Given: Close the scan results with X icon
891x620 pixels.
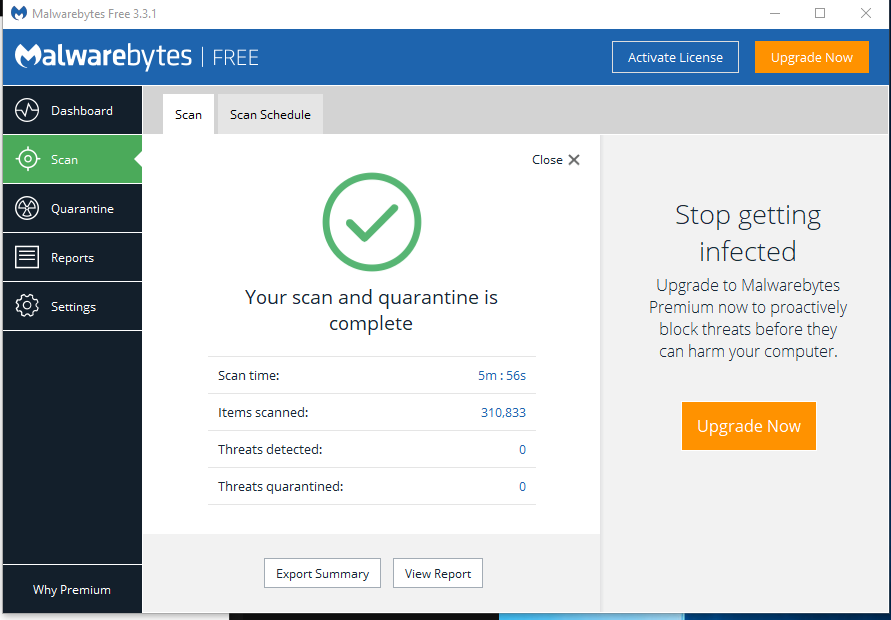Looking at the screenshot, I should point(574,160).
